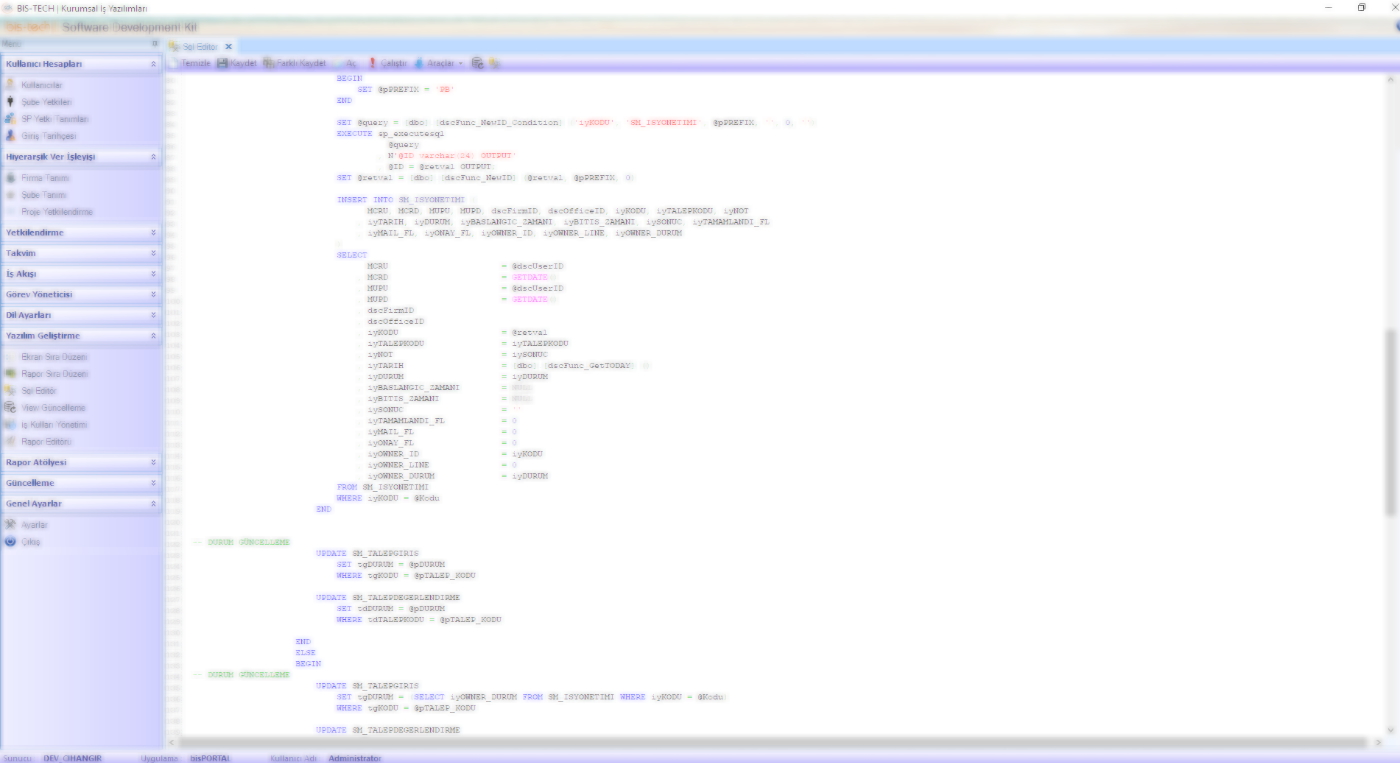The width and height of the screenshot is (1400, 763).
Task: Open Ayarlar under Genel Ayarlar
Action: [x=33, y=525]
